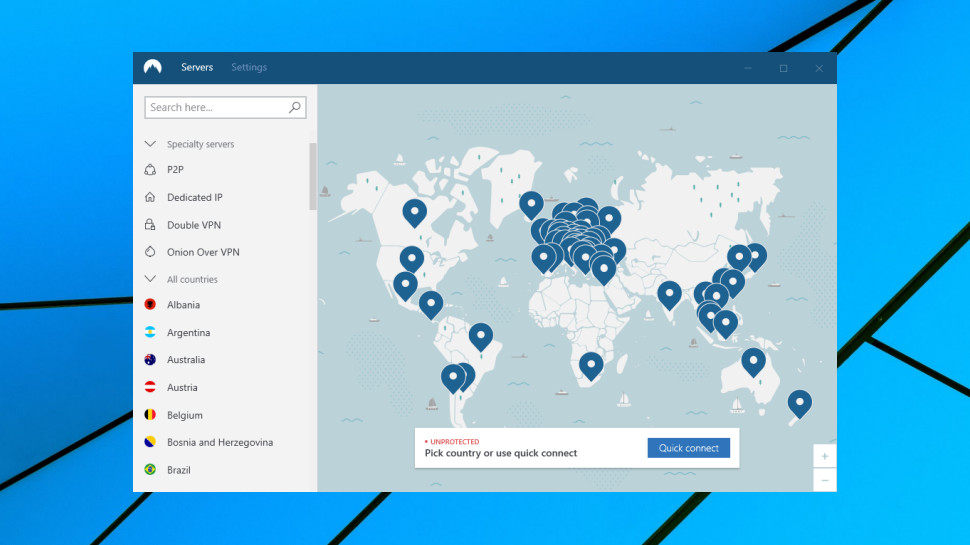Click the server list scrollbar
The image size is (970, 545).
pos(313,176)
